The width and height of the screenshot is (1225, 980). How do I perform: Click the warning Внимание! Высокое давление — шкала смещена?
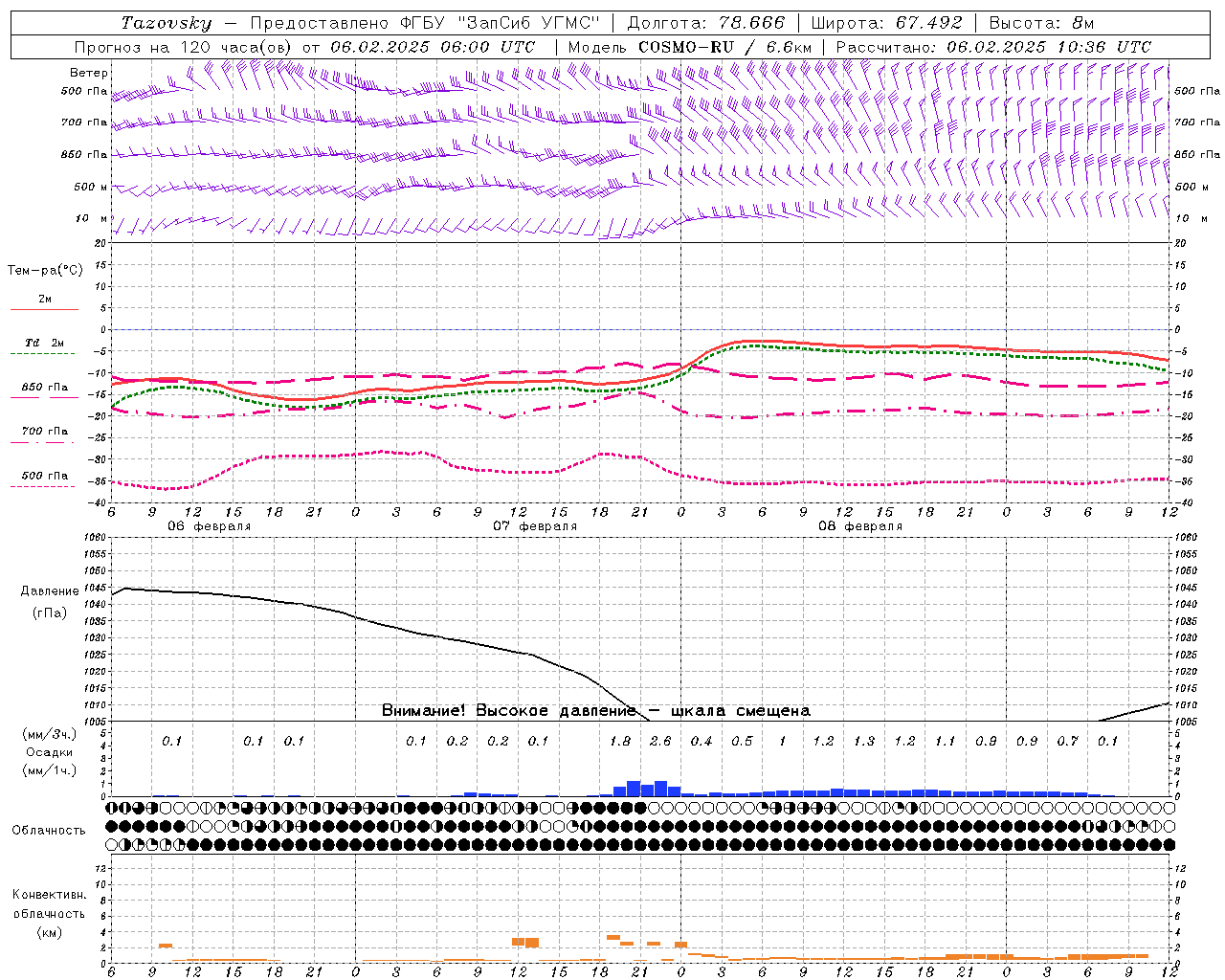(x=596, y=711)
